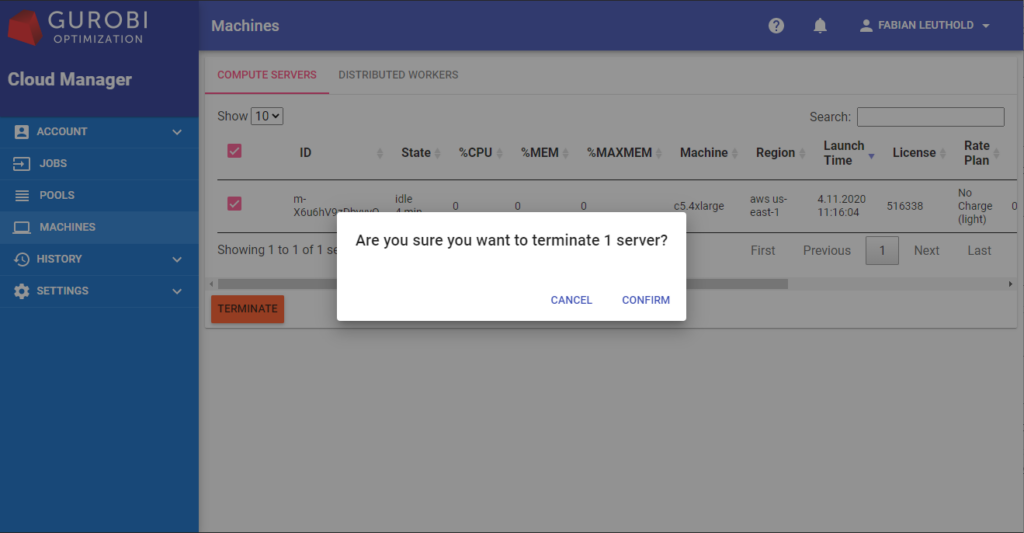Click the Pools sidebar icon
The height and width of the screenshot is (533, 1024).
[x=22, y=195]
